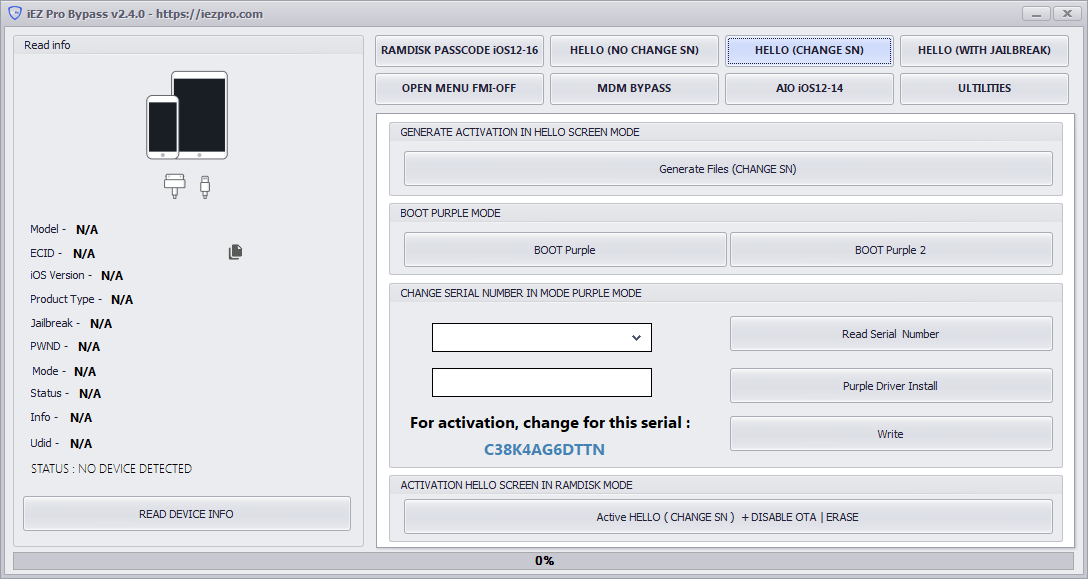Click the 0% progress bar
This screenshot has height=579, width=1088.
(544, 560)
